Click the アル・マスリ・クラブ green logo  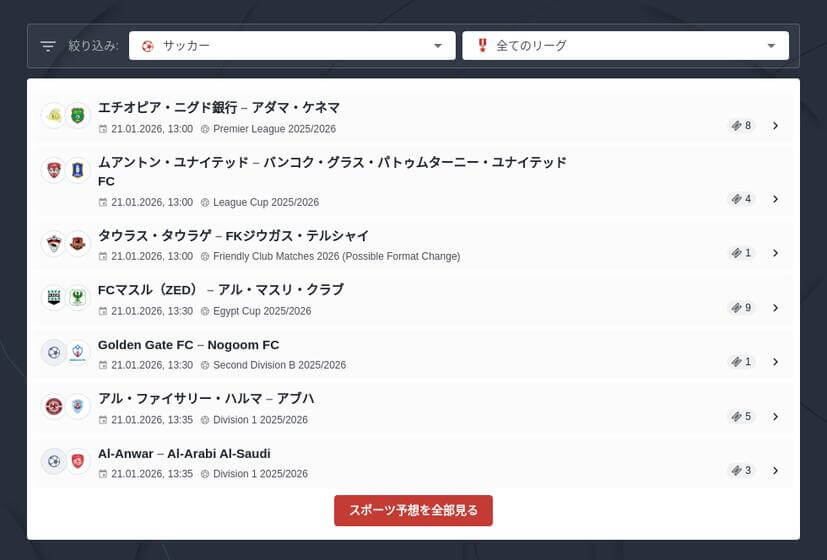78,297
